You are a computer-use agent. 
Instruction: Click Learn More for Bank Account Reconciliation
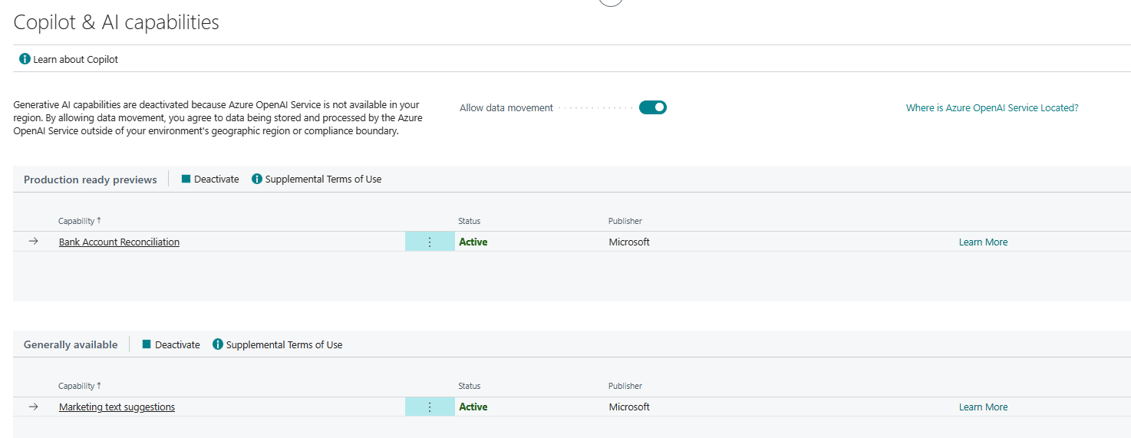tap(982, 242)
